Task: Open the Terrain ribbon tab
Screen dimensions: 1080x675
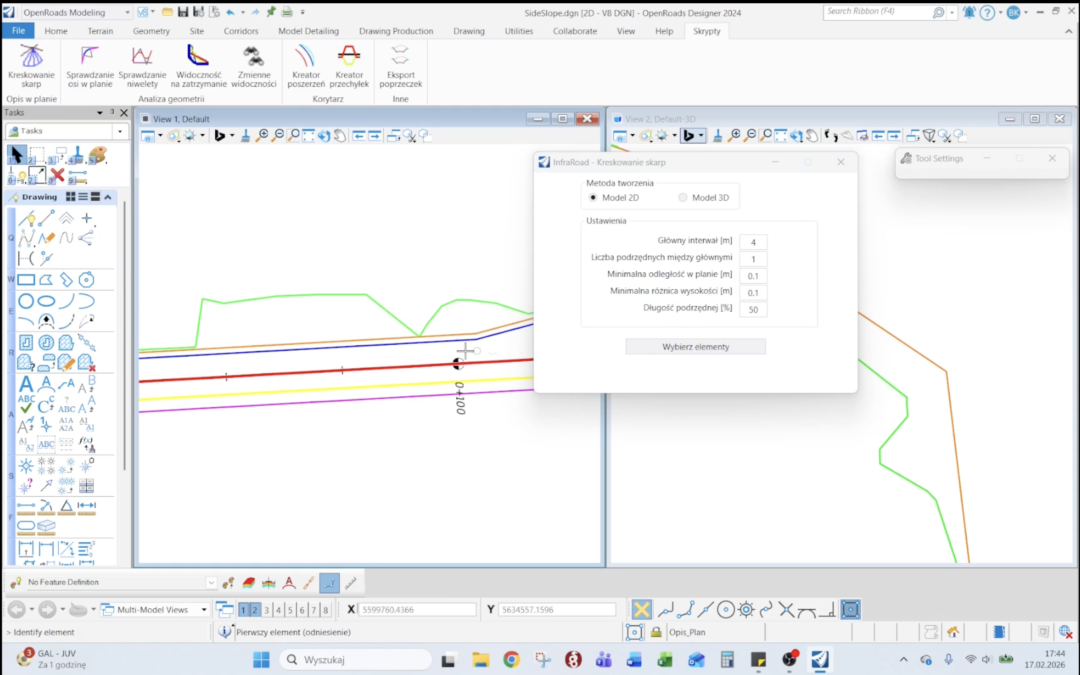Action: [x=100, y=31]
